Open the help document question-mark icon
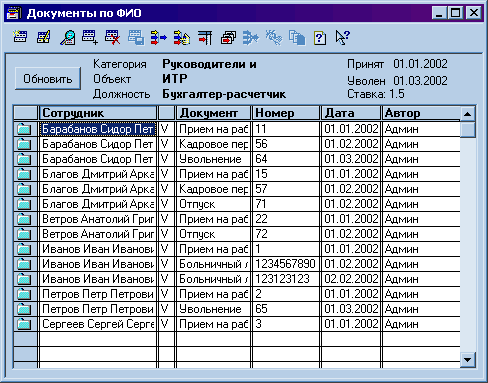This screenshot has width=488, height=383. pyautogui.click(x=320, y=38)
